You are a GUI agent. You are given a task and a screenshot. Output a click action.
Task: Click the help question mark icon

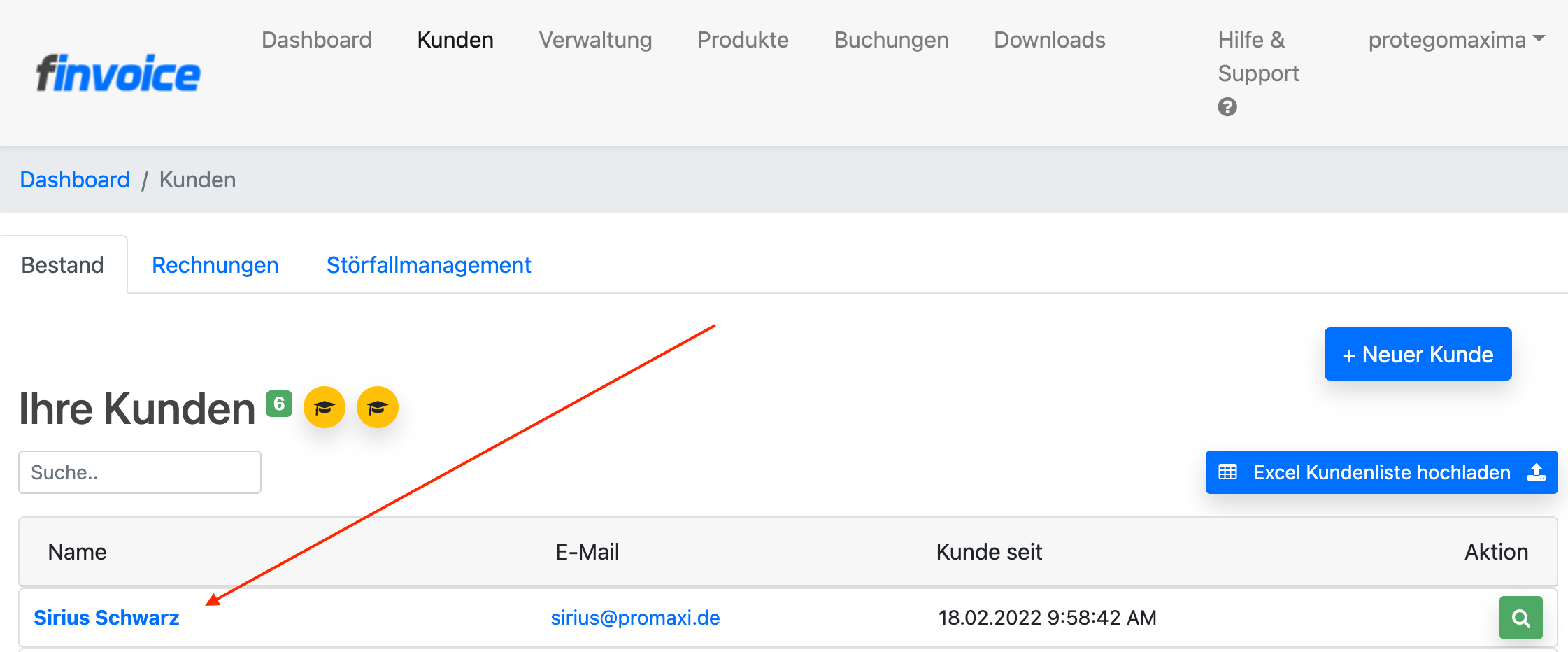pyautogui.click(x=1227, y=107)
